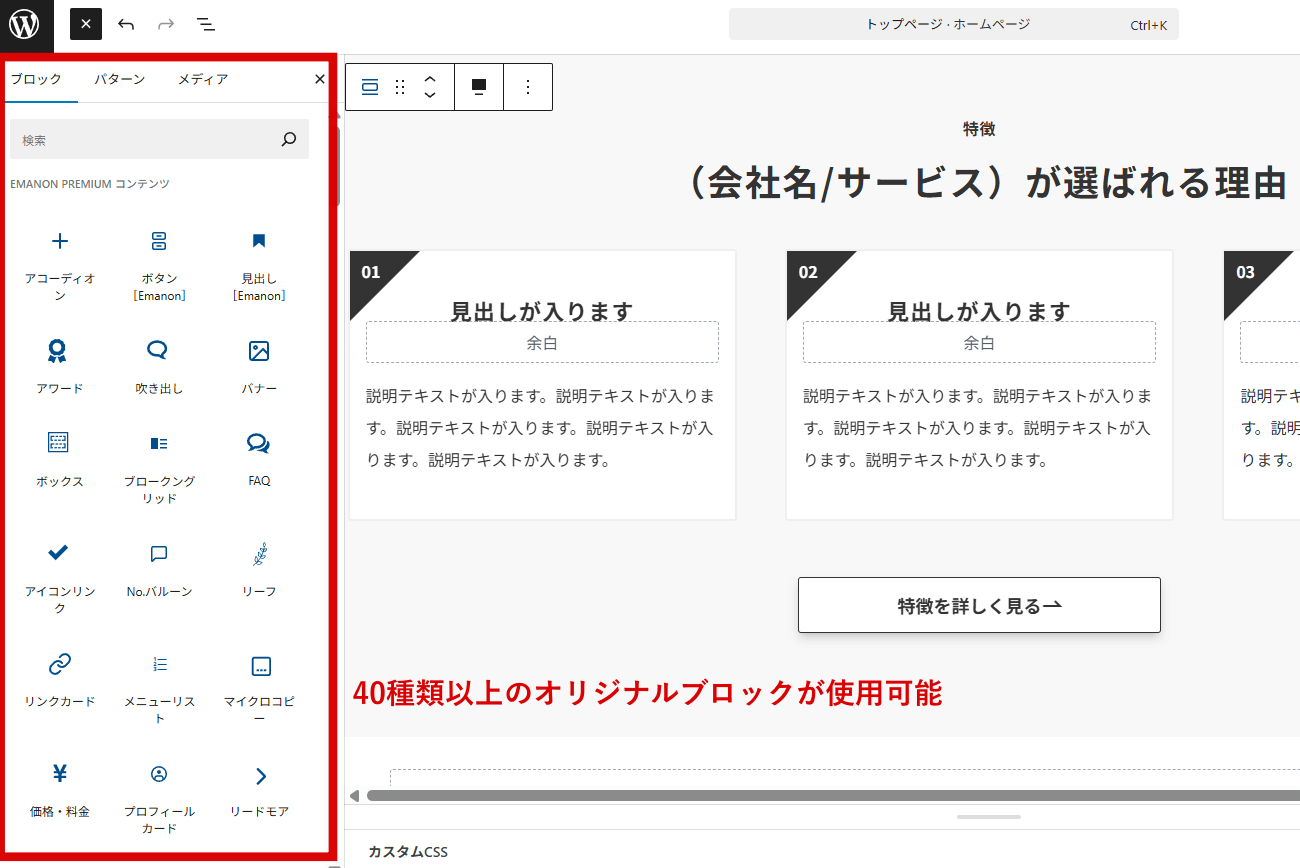Add the FAQ block
Image resolution: width=1300 pixels, height=868 pixels.
(x=259, y=458)
